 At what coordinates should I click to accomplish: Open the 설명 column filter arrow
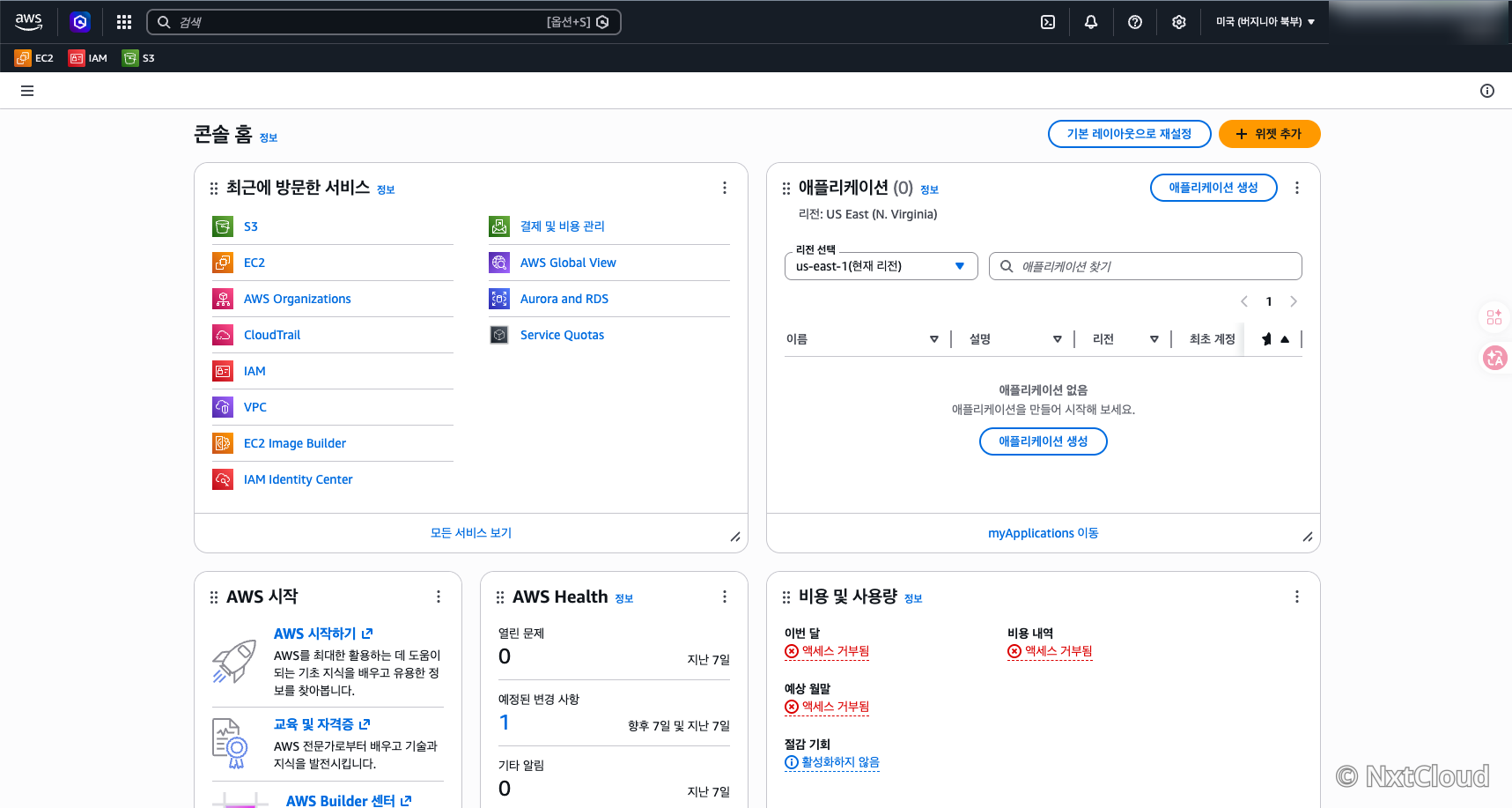pyautogui.click(x=1058, y=339)
